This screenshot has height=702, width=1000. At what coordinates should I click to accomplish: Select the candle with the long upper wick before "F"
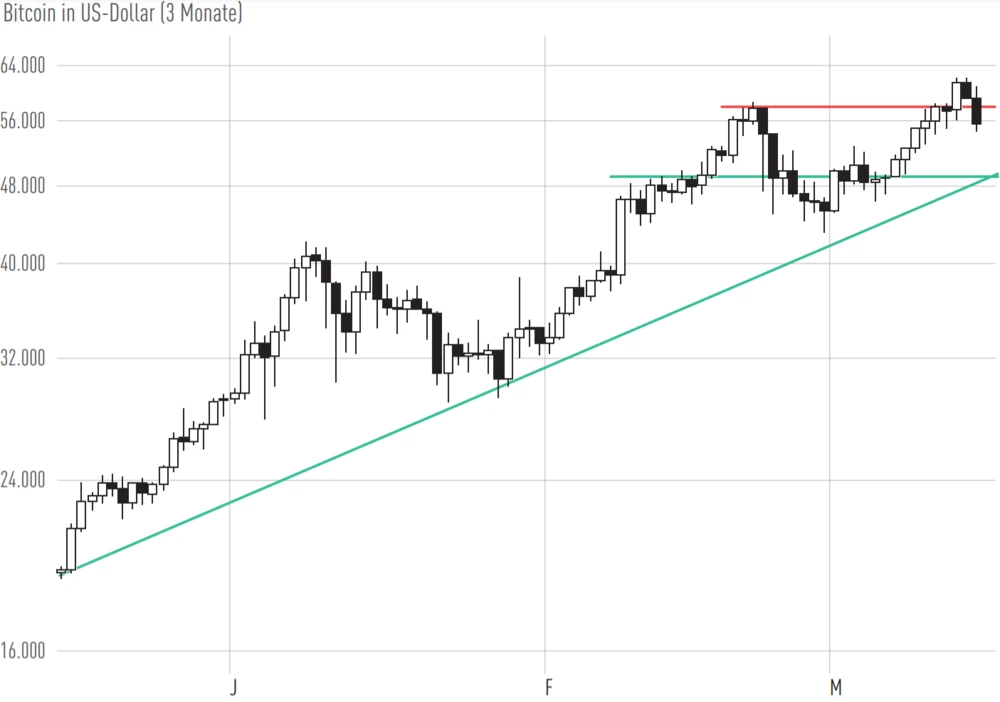pos(520,332)
